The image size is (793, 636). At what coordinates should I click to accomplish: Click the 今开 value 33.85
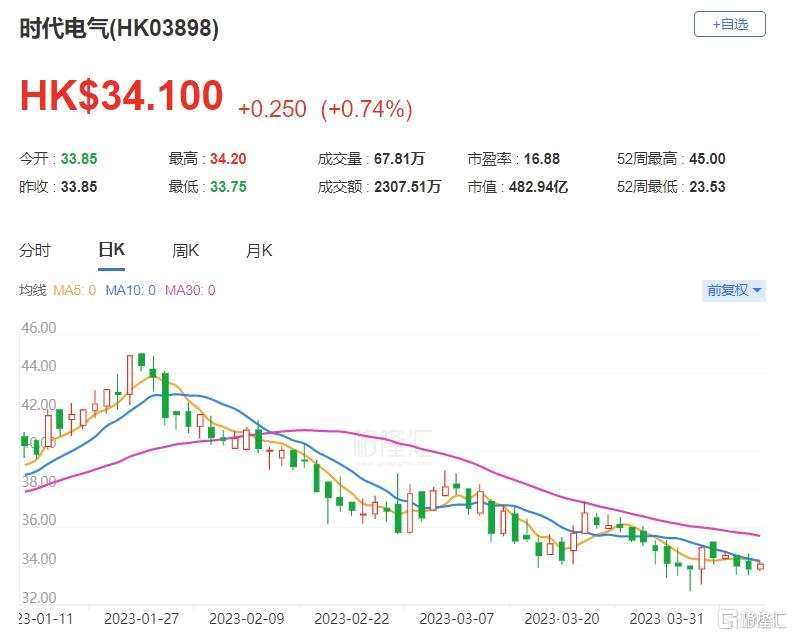(79, 159)
